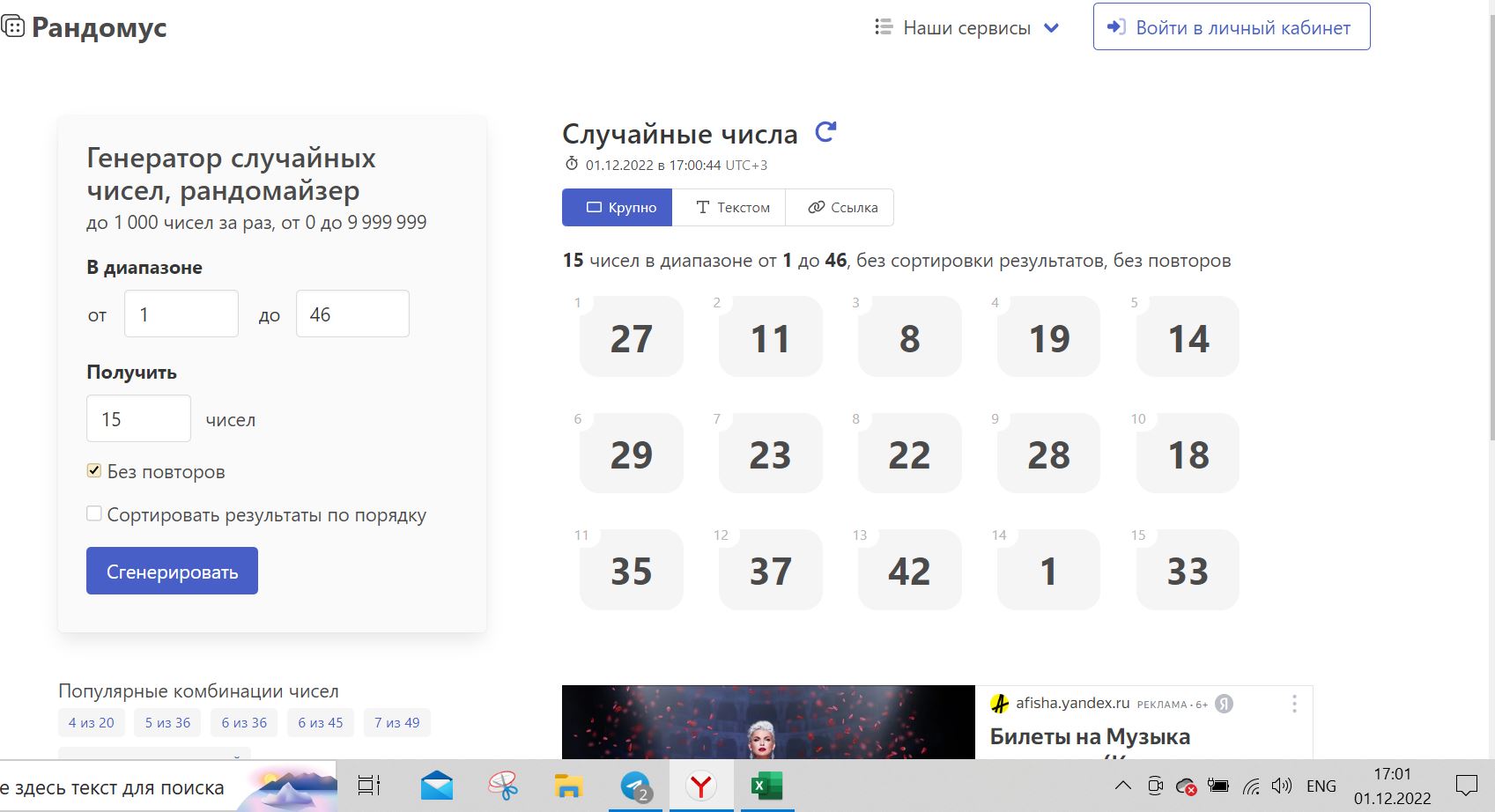The height and width of the screenshot is (812, 1495).
Task: Click the volume speaker tray icon
Action: (1282, 786)
